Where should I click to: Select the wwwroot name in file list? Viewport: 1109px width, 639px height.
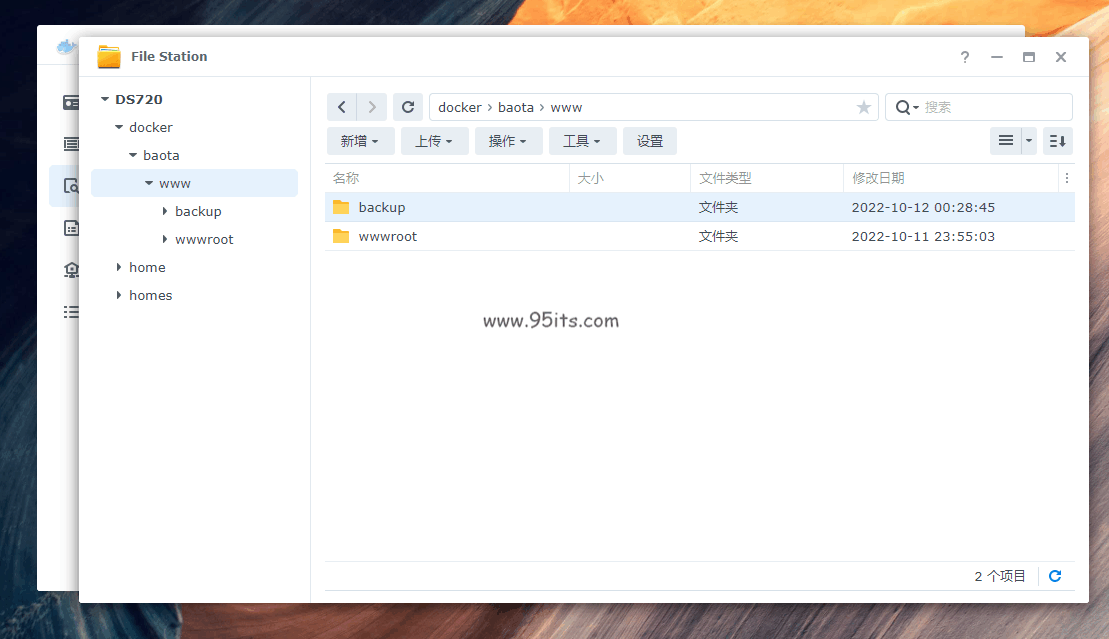pos(388,236)
